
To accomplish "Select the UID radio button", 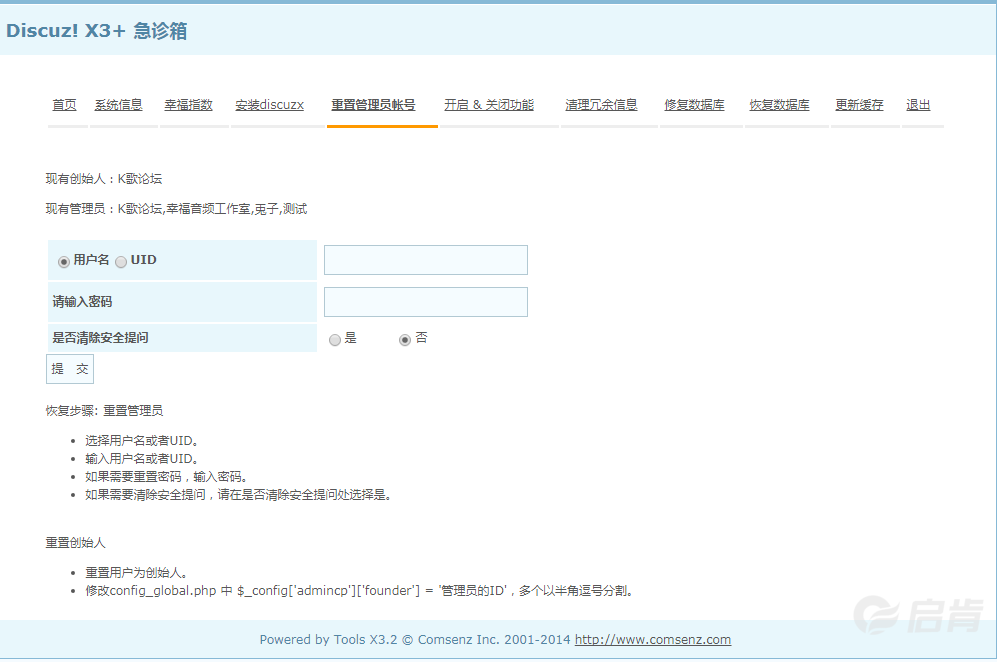I will coord(121,262).
